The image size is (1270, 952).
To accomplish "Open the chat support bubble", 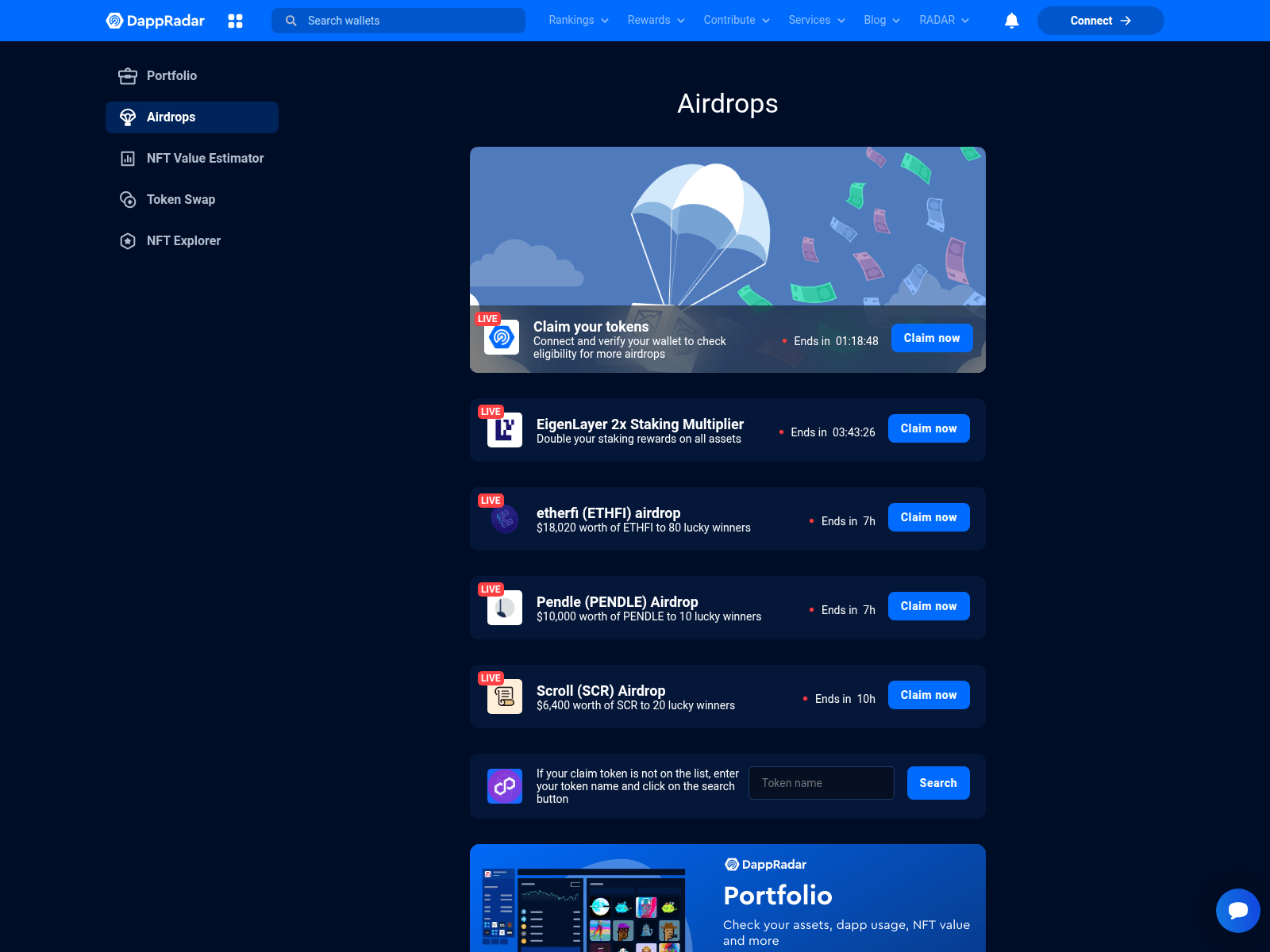I will tap(1237, 911).
